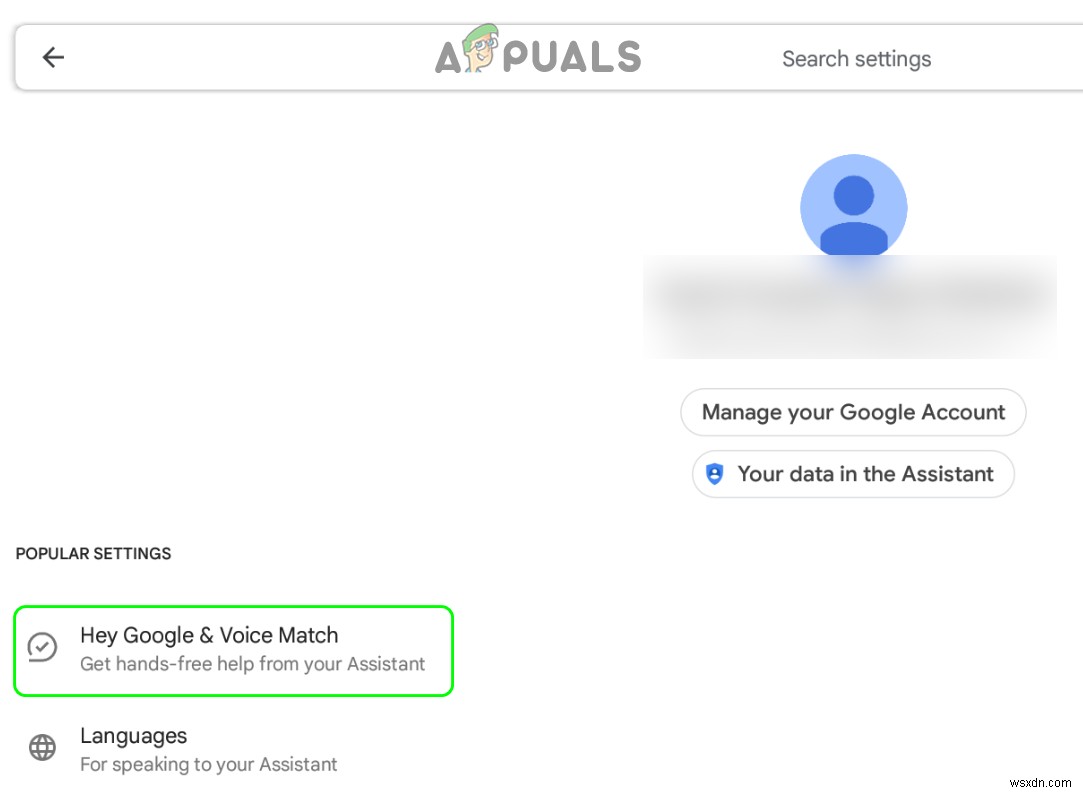
Task: Click the Search settings field
Action: [857, 58]
